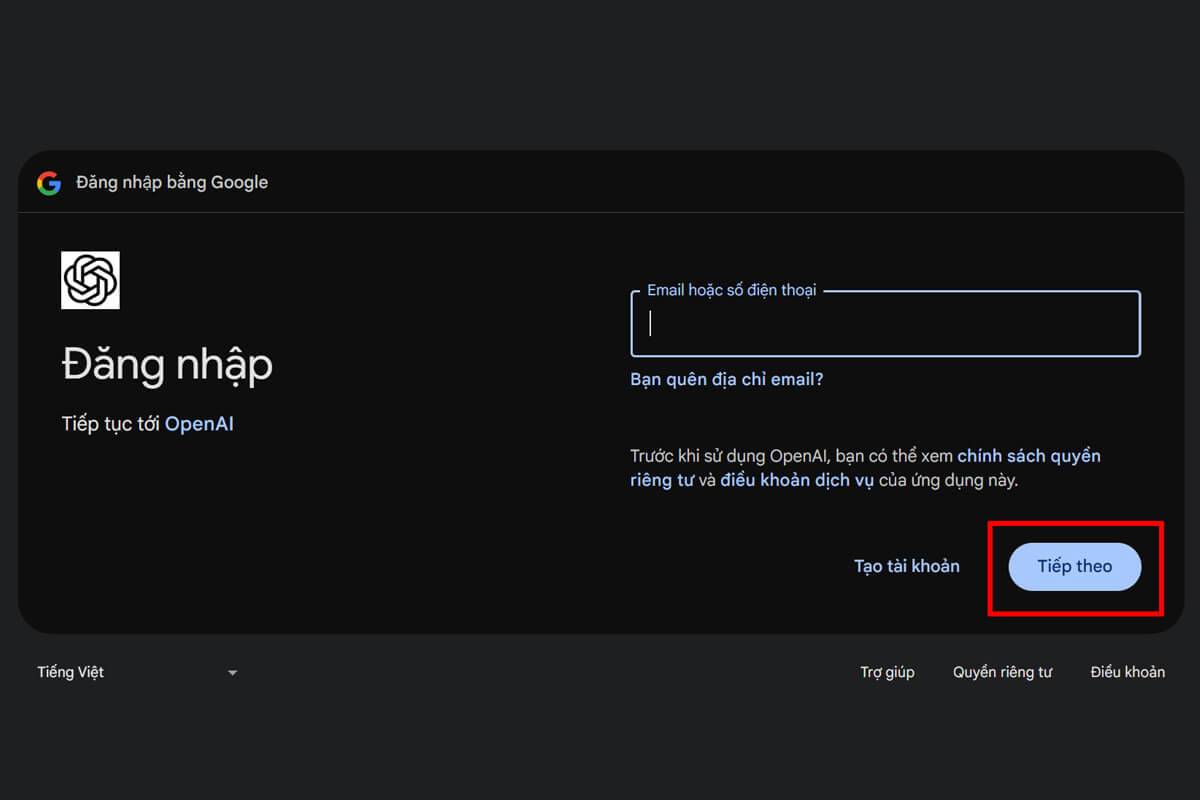Click the OpenAI logo image
The image size is (1200, 800).
(90, 280)
